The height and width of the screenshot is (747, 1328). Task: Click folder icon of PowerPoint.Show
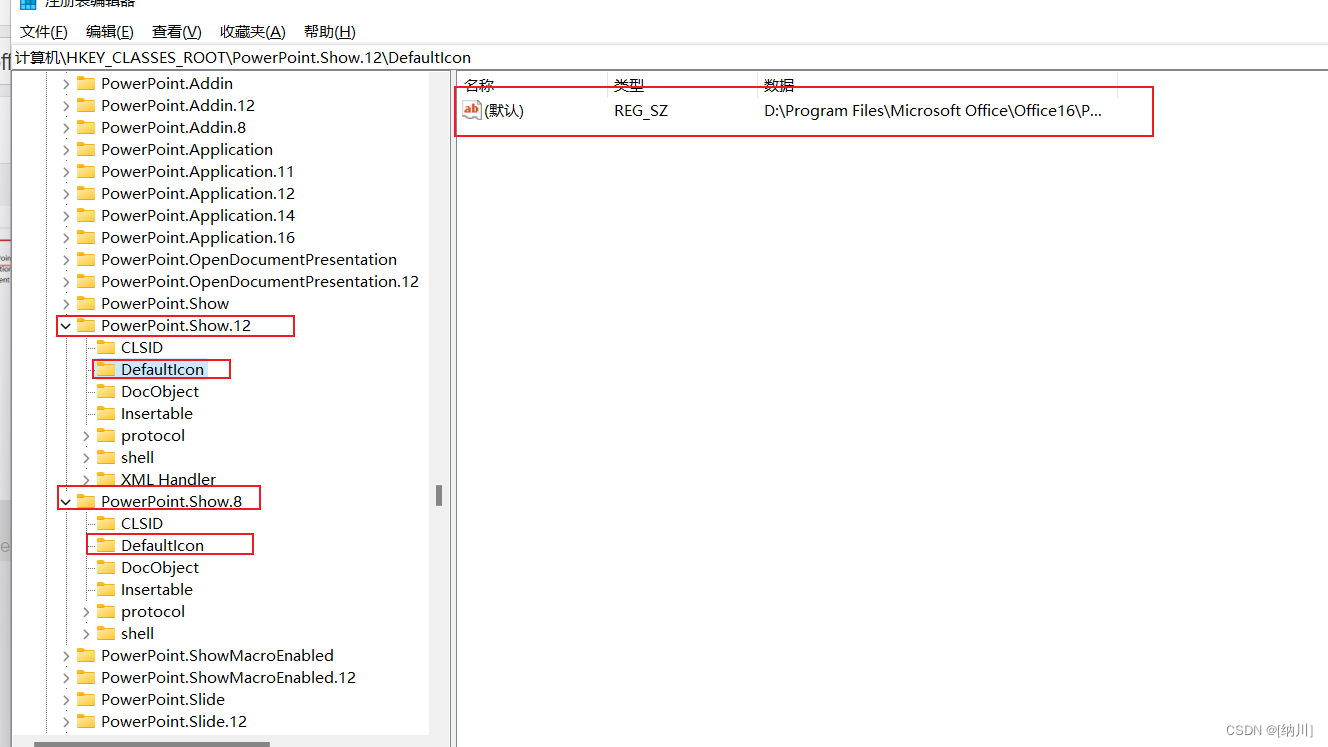(x=86, y=304)
